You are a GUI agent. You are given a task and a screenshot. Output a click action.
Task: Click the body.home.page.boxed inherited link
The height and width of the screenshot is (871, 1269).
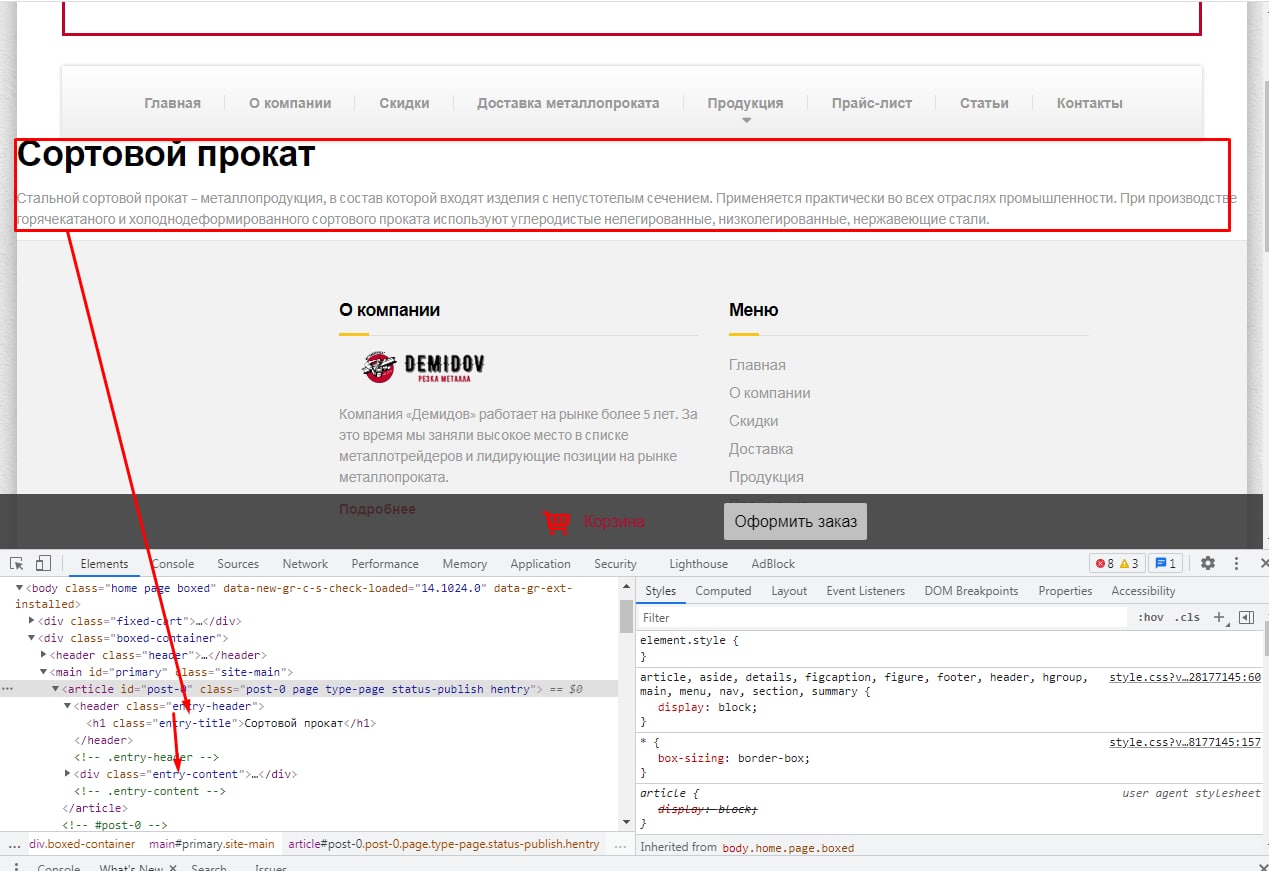[788, 847]
